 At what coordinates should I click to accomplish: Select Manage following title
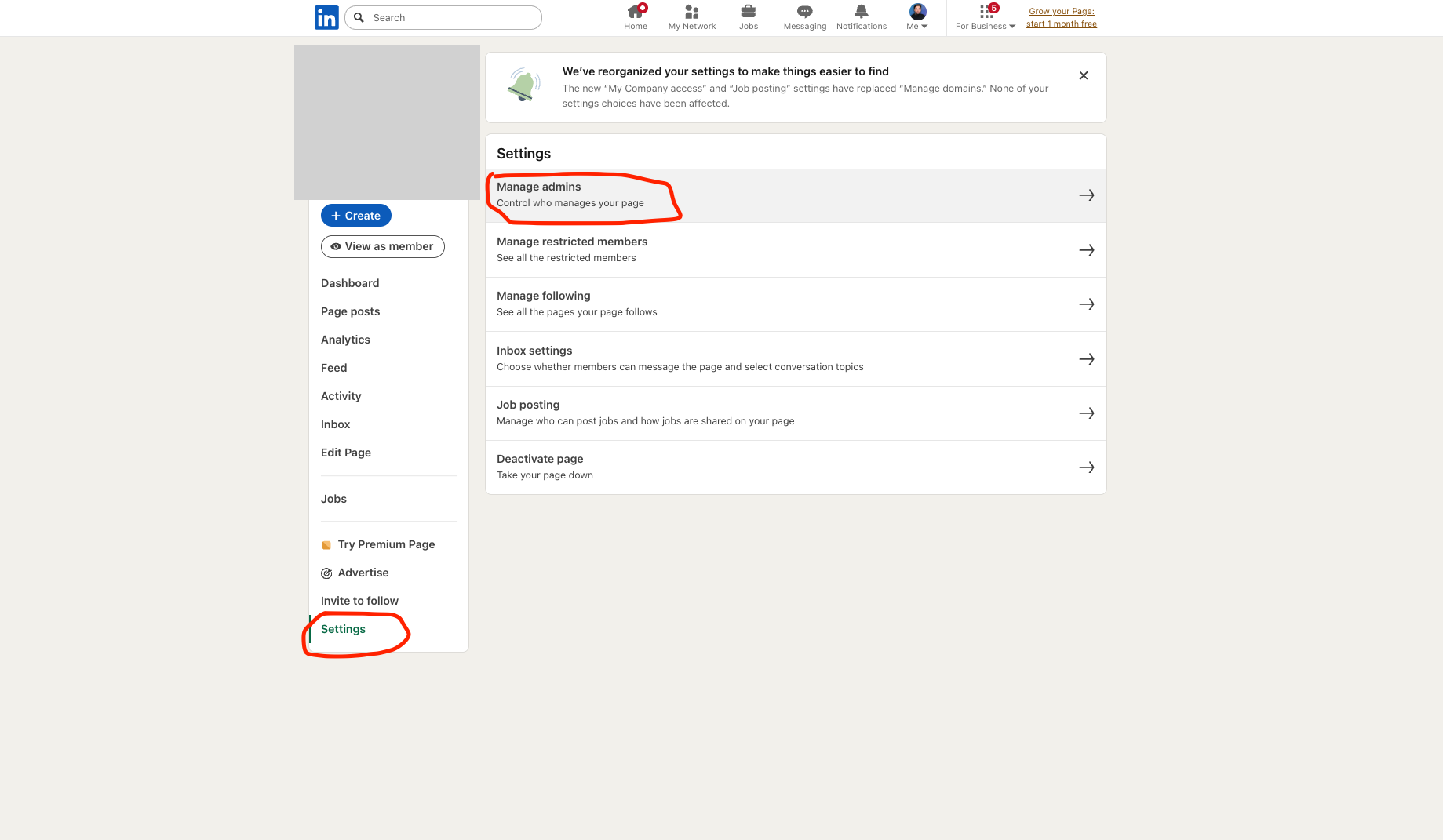coord(544,296)
